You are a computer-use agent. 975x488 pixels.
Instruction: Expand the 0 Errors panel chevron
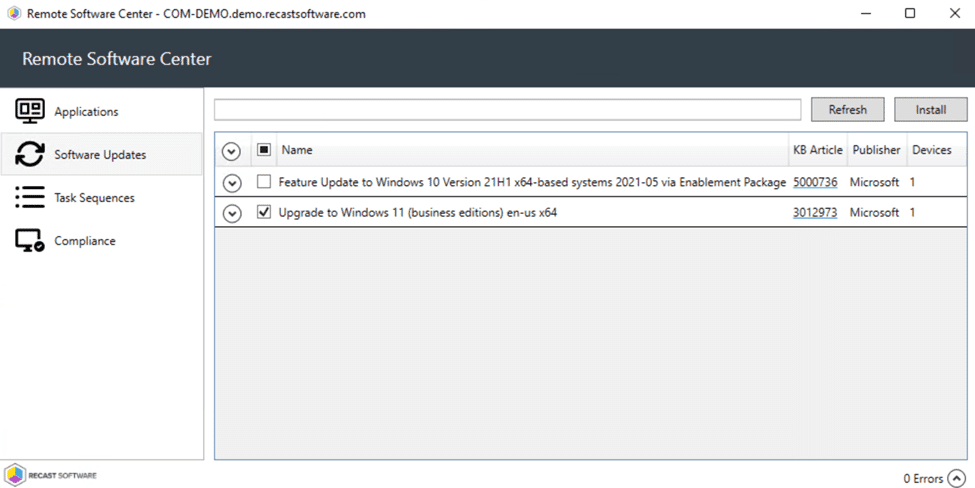pyautogui.click(x=957, y=478)
